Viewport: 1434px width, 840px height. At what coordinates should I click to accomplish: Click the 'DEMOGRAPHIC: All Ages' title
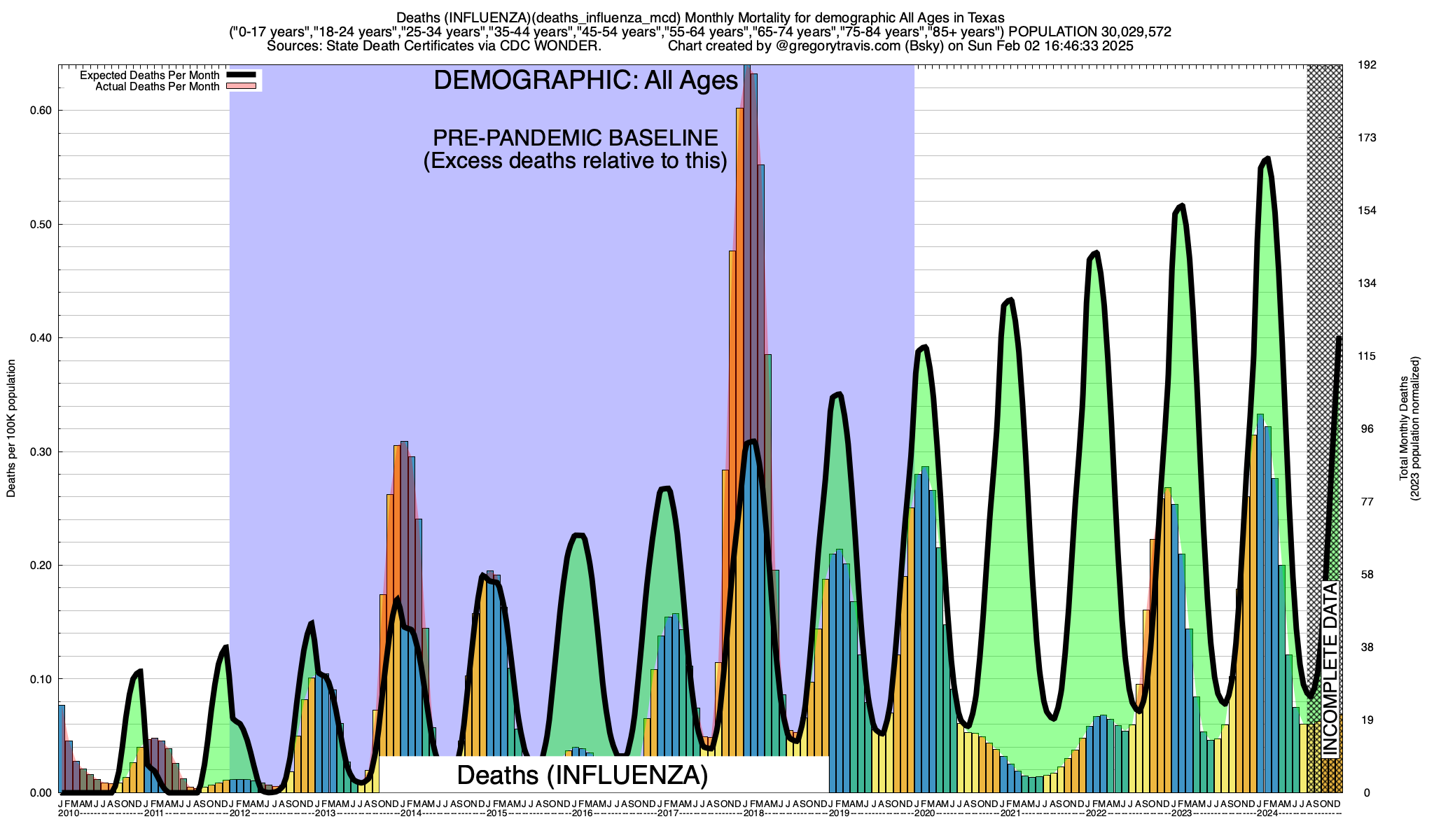[x=585, y=80]
